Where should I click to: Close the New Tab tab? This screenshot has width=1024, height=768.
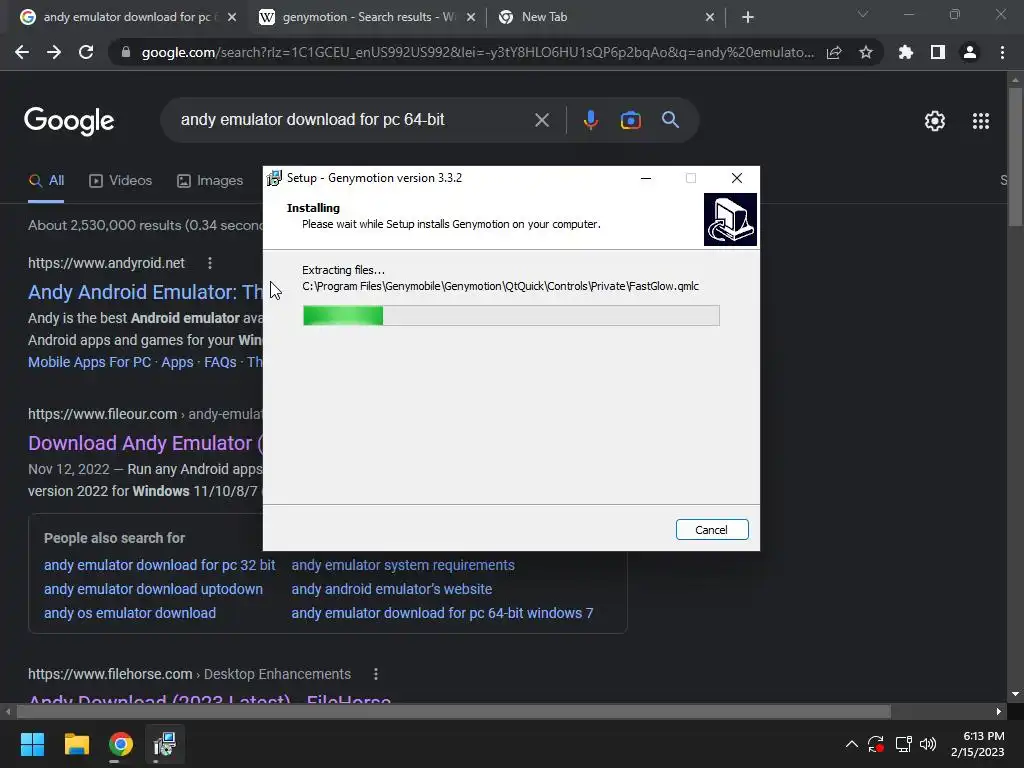pos(710,18)
